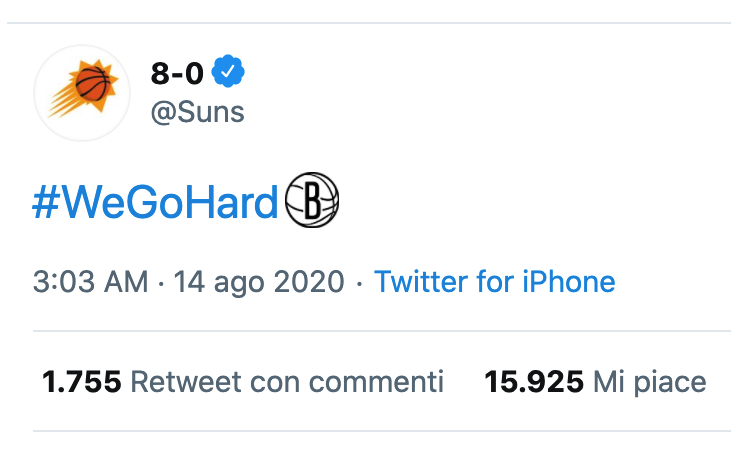Click the blue verified checkmark badge
The height and width of the screenshot is (462, 738).
228,71
